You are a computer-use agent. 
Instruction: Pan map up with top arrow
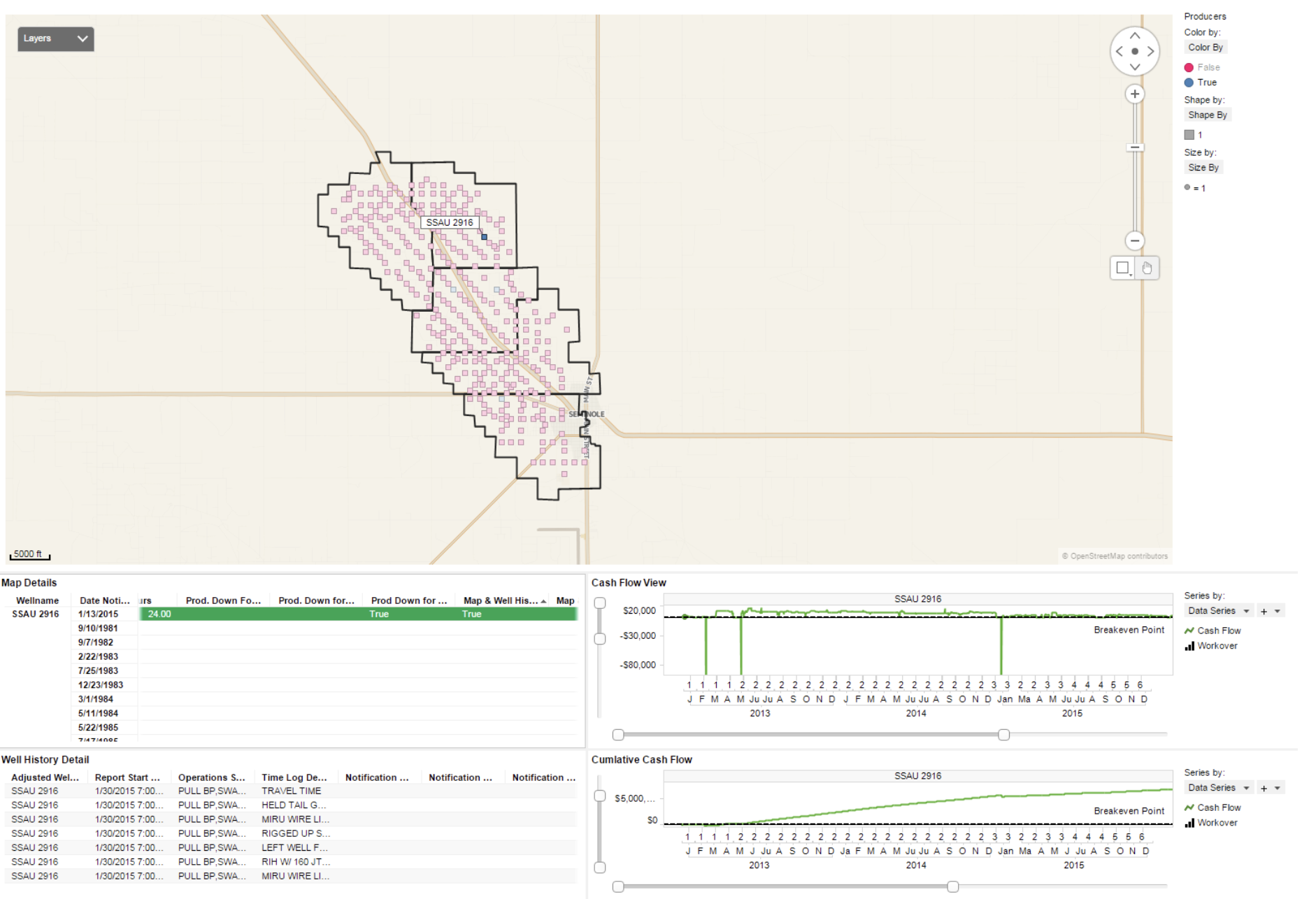point(1134,36)
